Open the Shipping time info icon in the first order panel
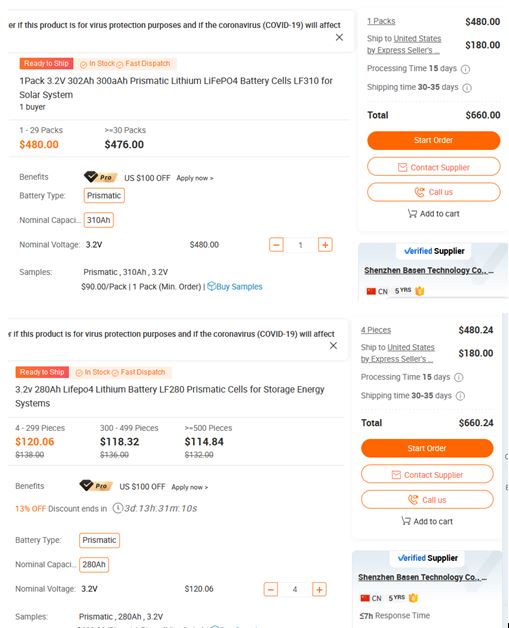 tap(467, 88)
